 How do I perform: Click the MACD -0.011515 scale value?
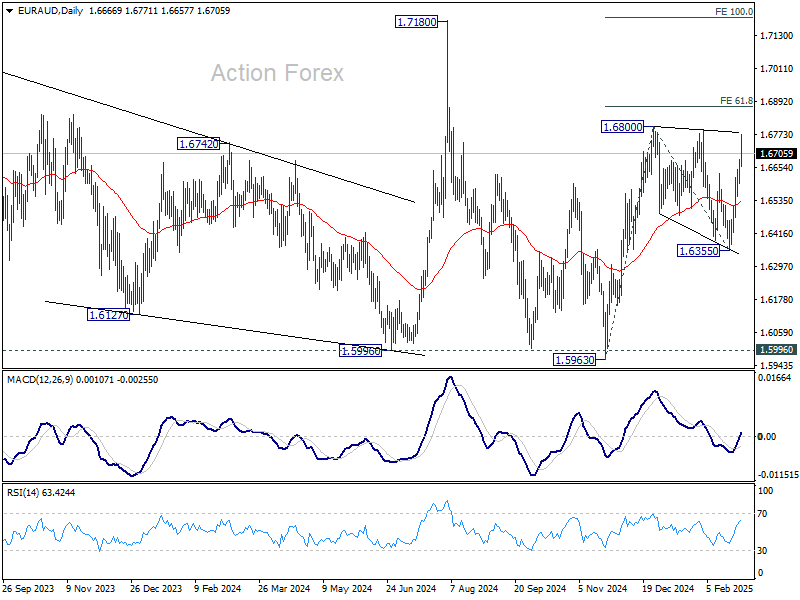[x=778, y=474]
